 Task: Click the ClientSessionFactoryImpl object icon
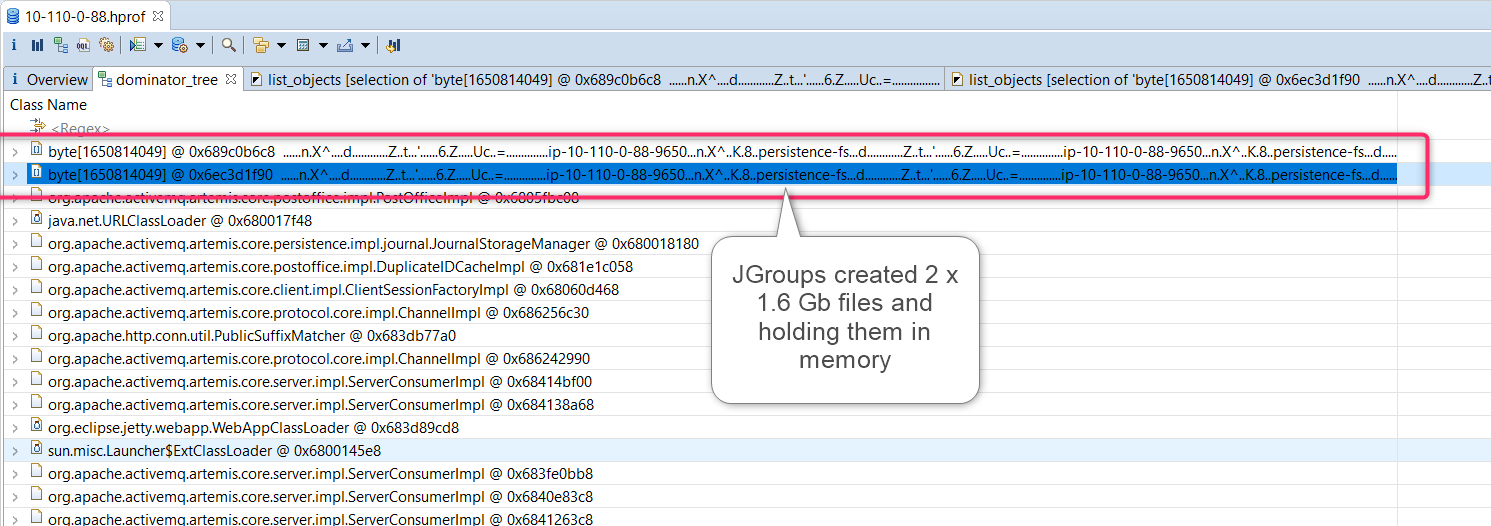(x=37, y=288)
